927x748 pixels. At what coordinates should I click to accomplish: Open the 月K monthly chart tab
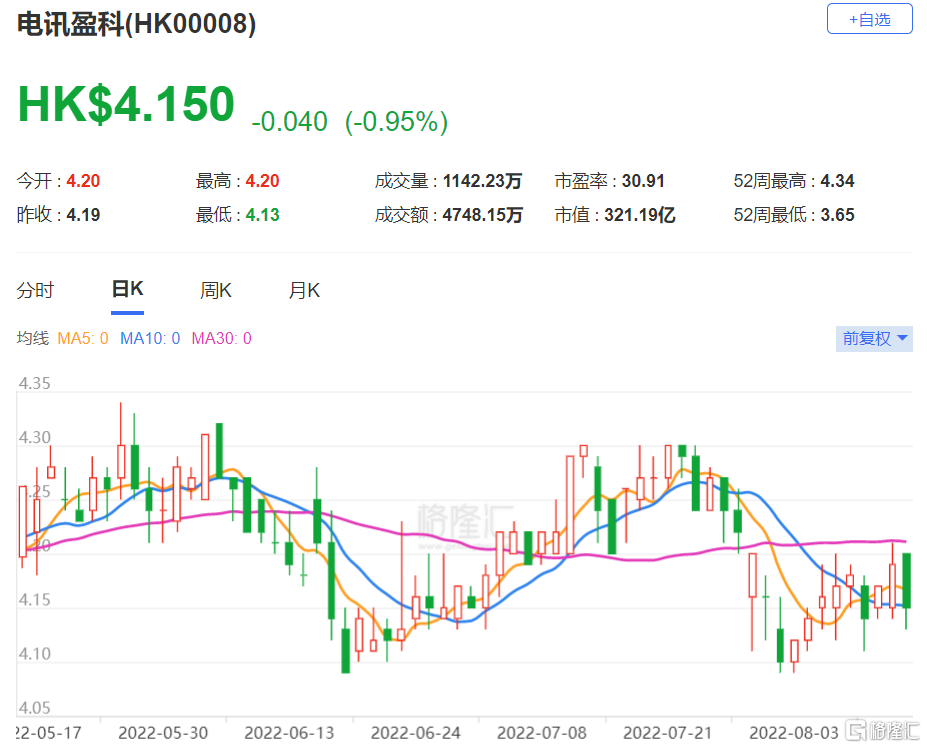click(304, 290)
